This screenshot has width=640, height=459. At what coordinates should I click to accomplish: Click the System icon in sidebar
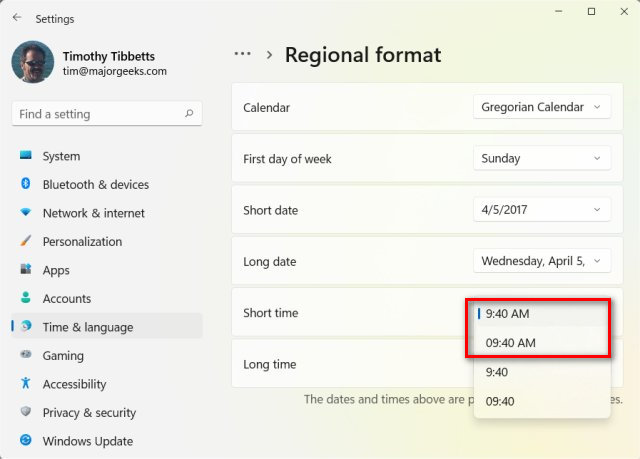25,156
